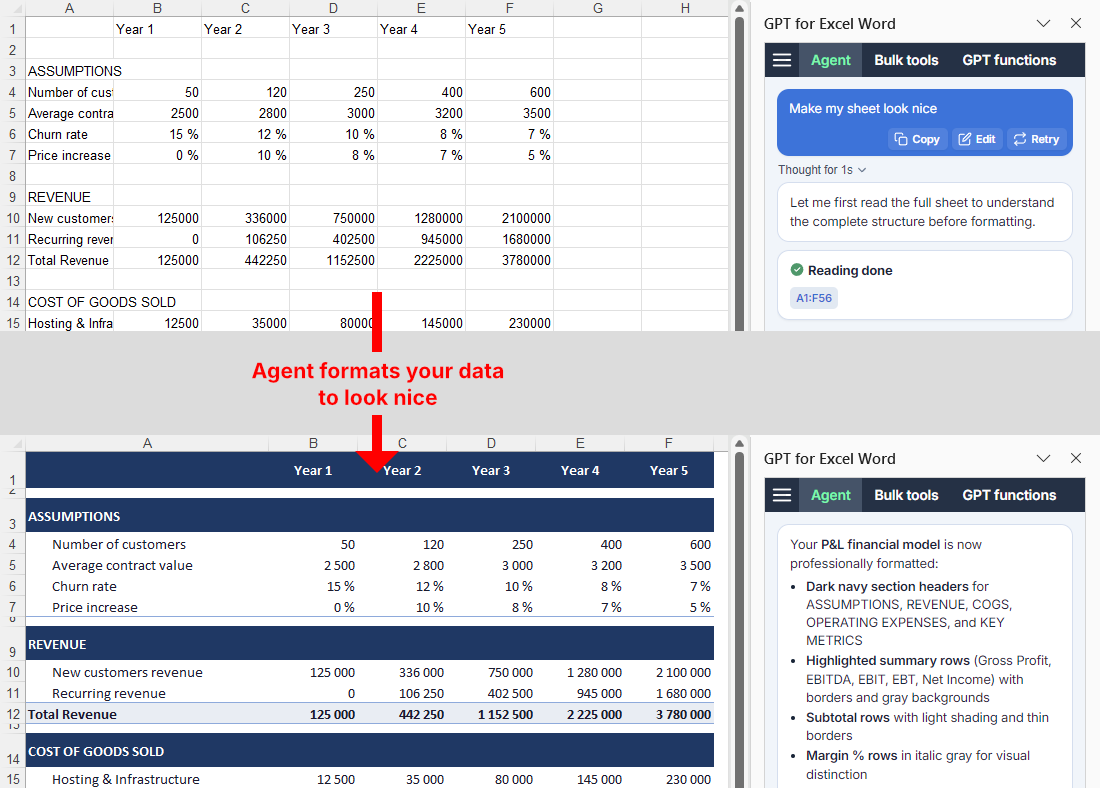The height and width of the screenshot is (788, 1100).
Task: Select the Agent tab in the lower panel
Action: [x=830, y=494]
